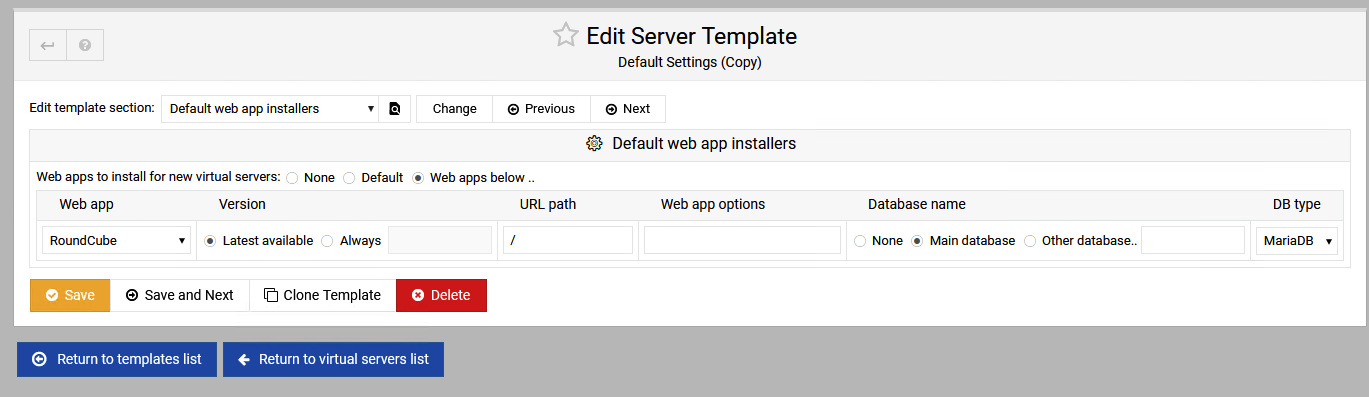Select the None web apps radio
The image size is (1369, 397).
click(x=292, y=178)
